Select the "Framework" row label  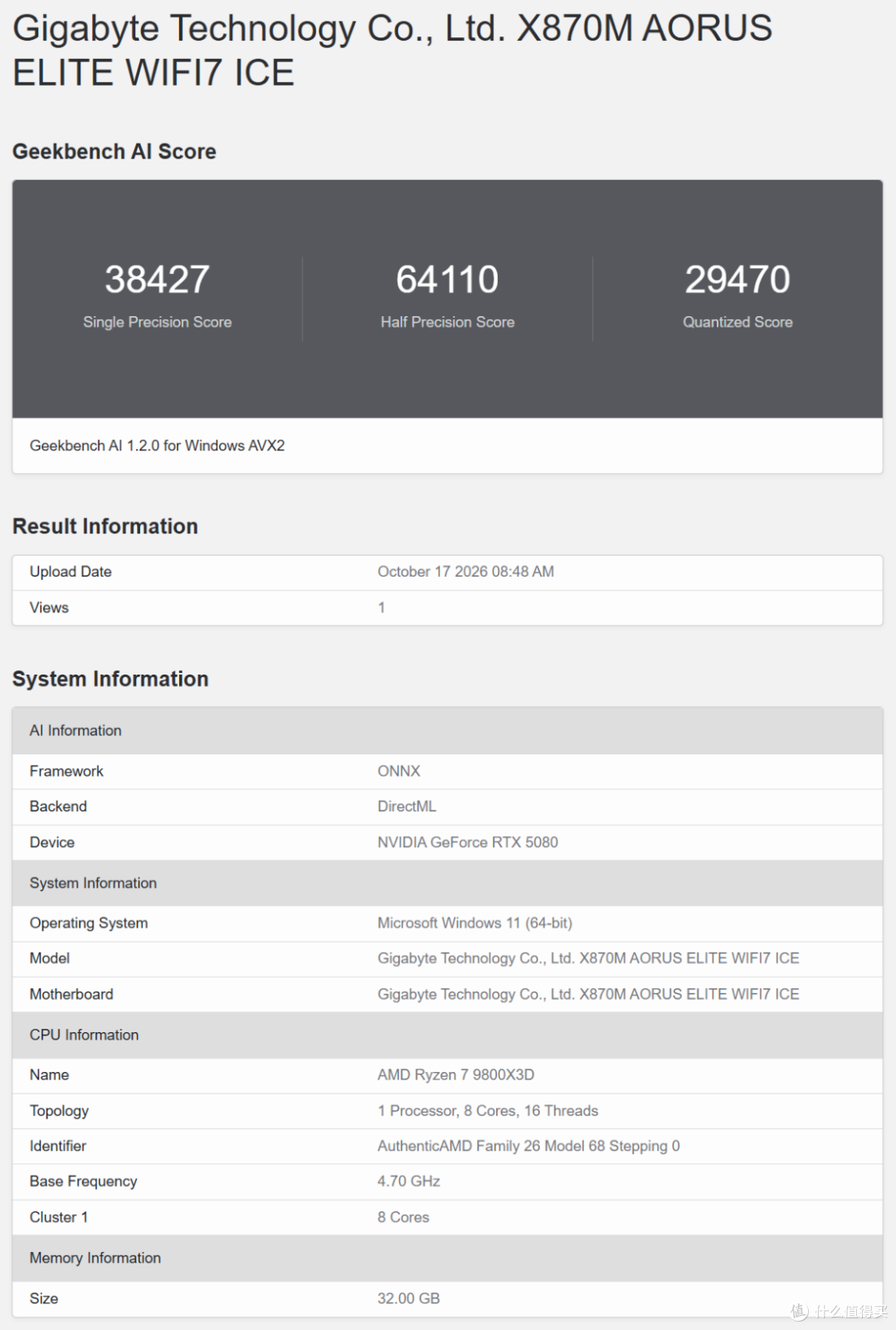point(66,771)
